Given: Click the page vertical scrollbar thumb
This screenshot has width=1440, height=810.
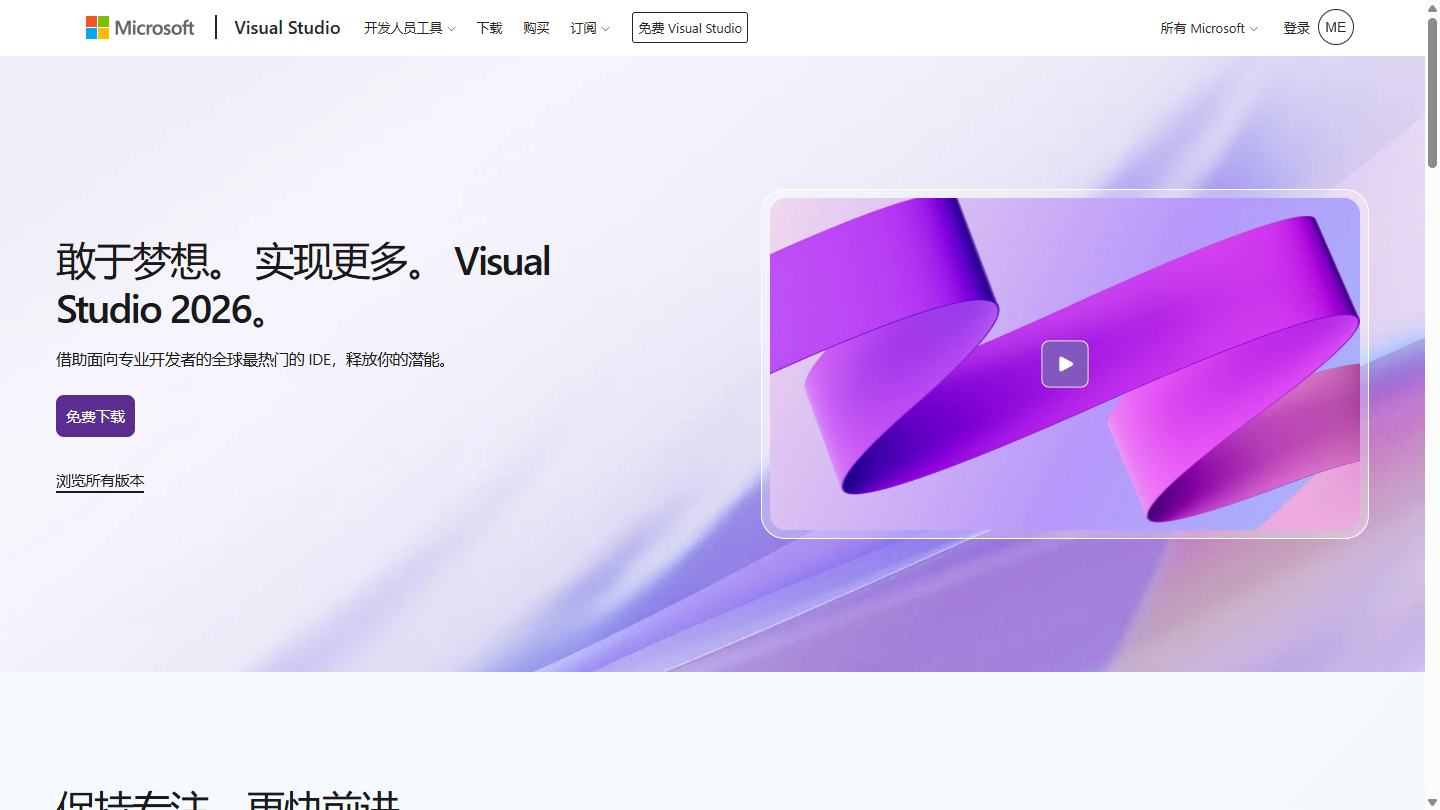Looking at the screenshot, I should (1432, 92).
